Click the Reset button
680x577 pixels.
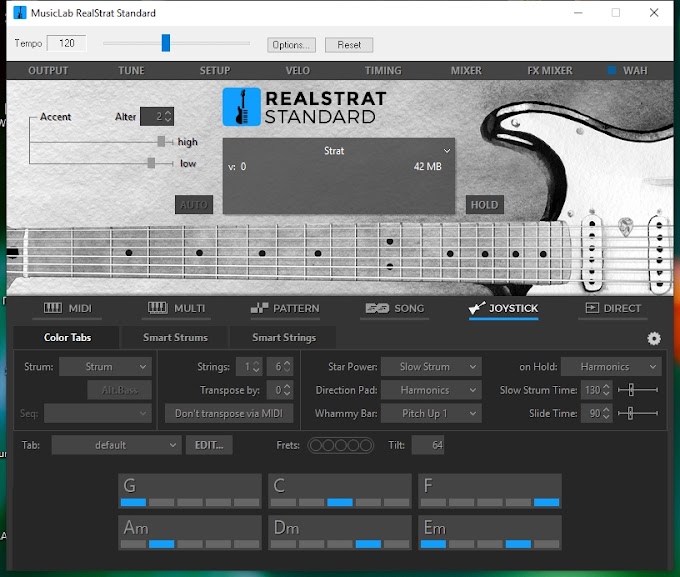point(349,45)
